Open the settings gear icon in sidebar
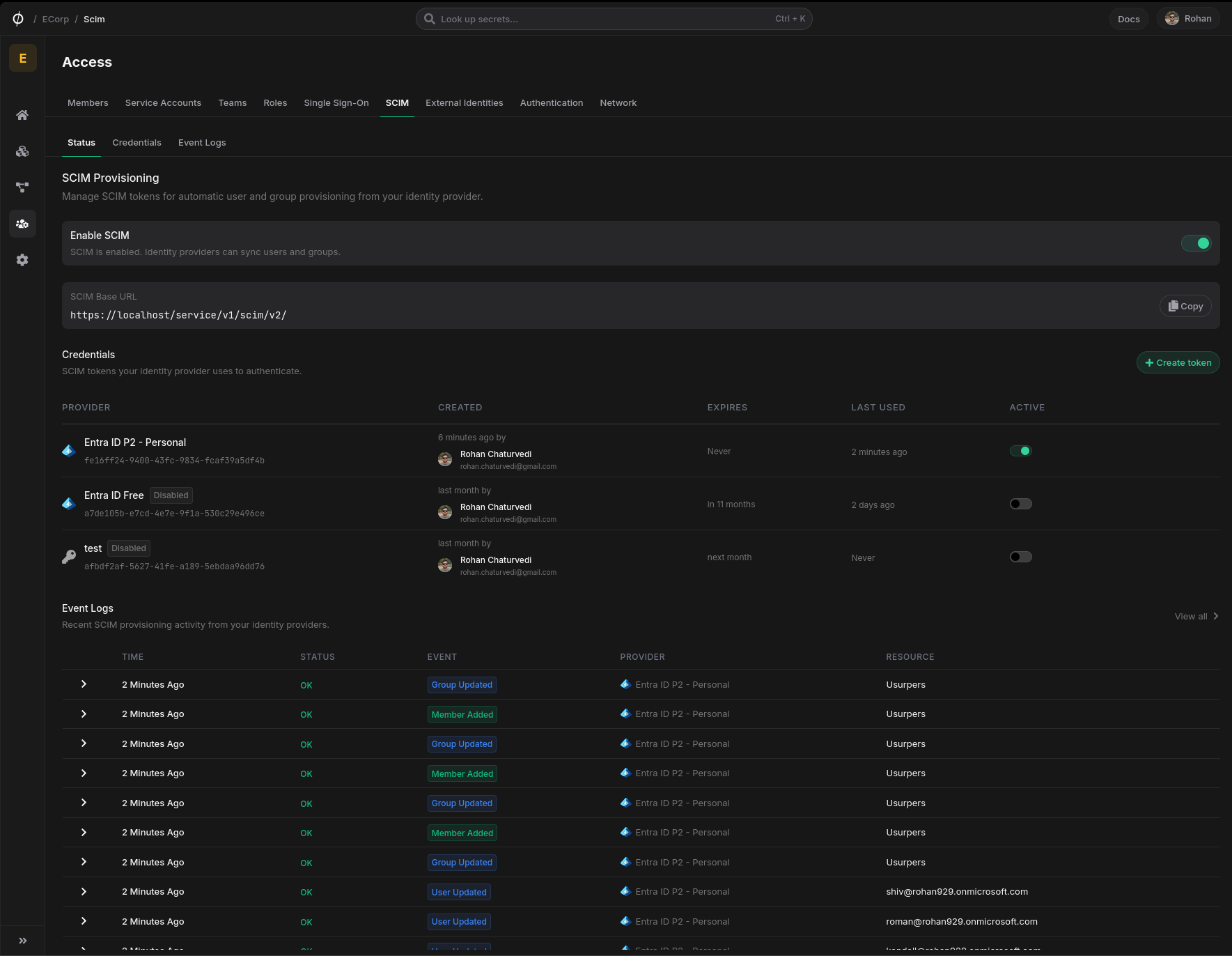Image resolution: width=1232 pixels, height=956 pixels. coord(22,260)
